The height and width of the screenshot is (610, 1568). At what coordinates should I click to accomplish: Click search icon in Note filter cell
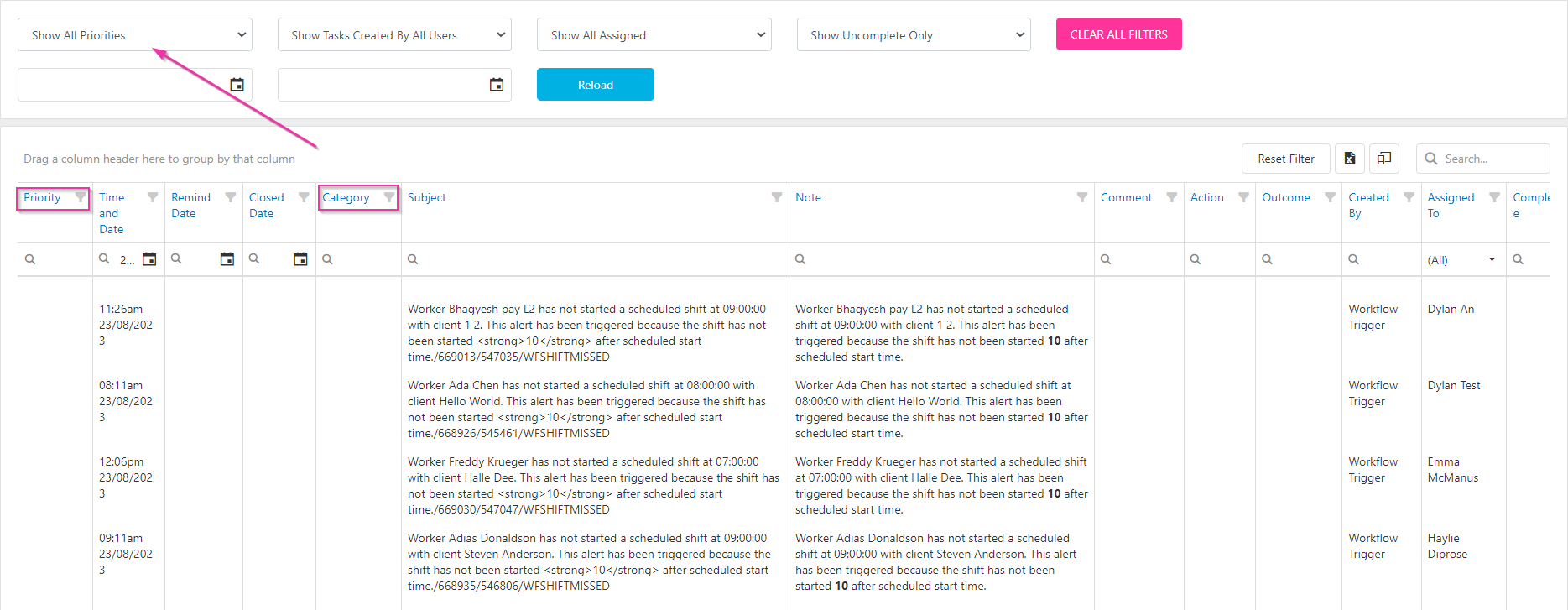(x=800, y=259)
